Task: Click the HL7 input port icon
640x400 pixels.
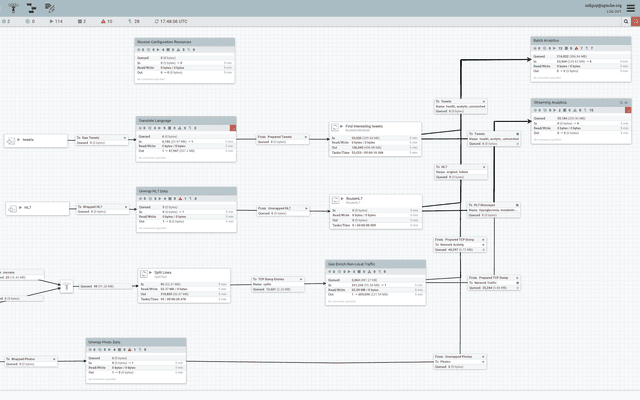Action: point(12,209)
